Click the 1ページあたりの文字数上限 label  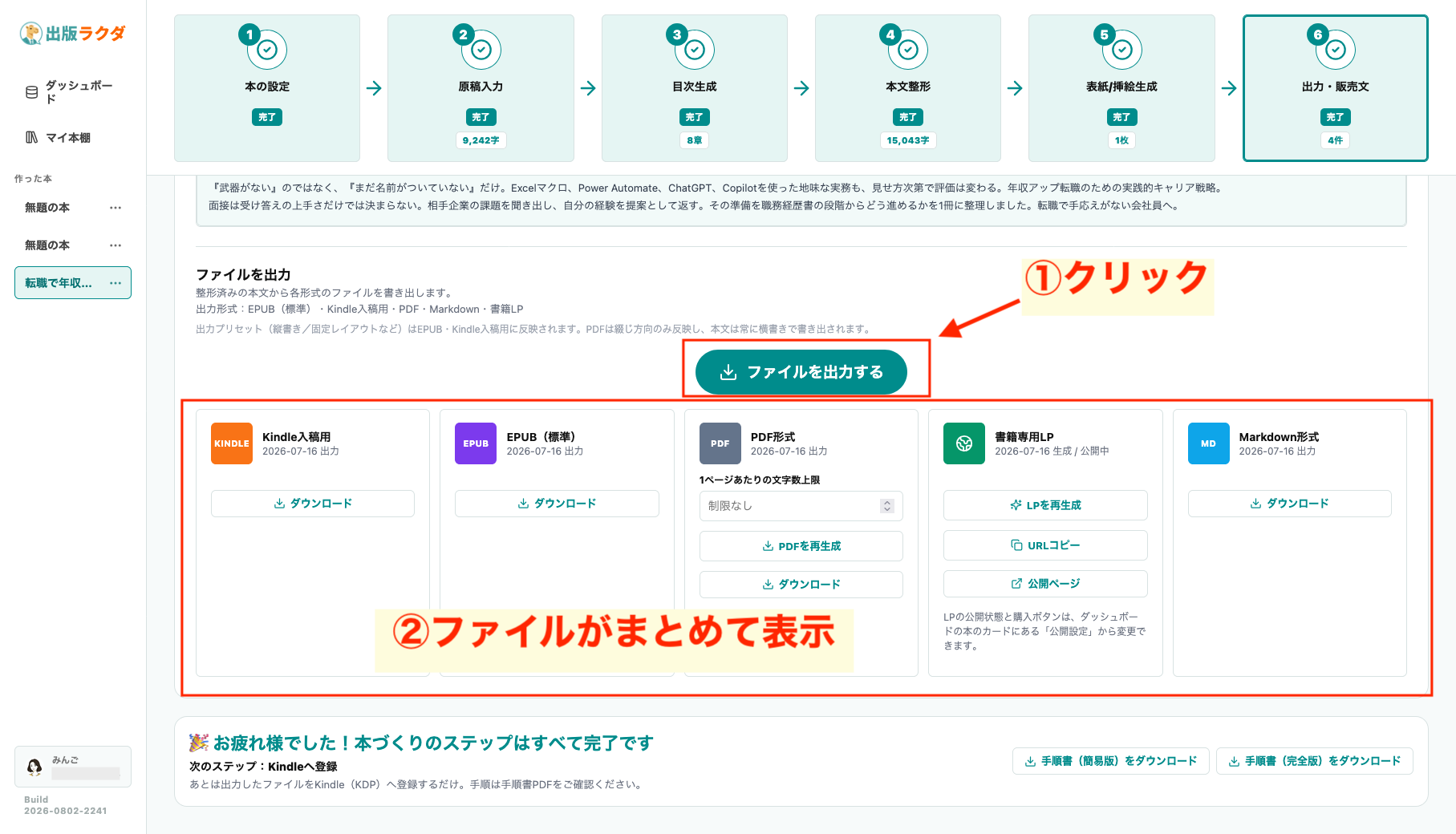coord(760,480)
